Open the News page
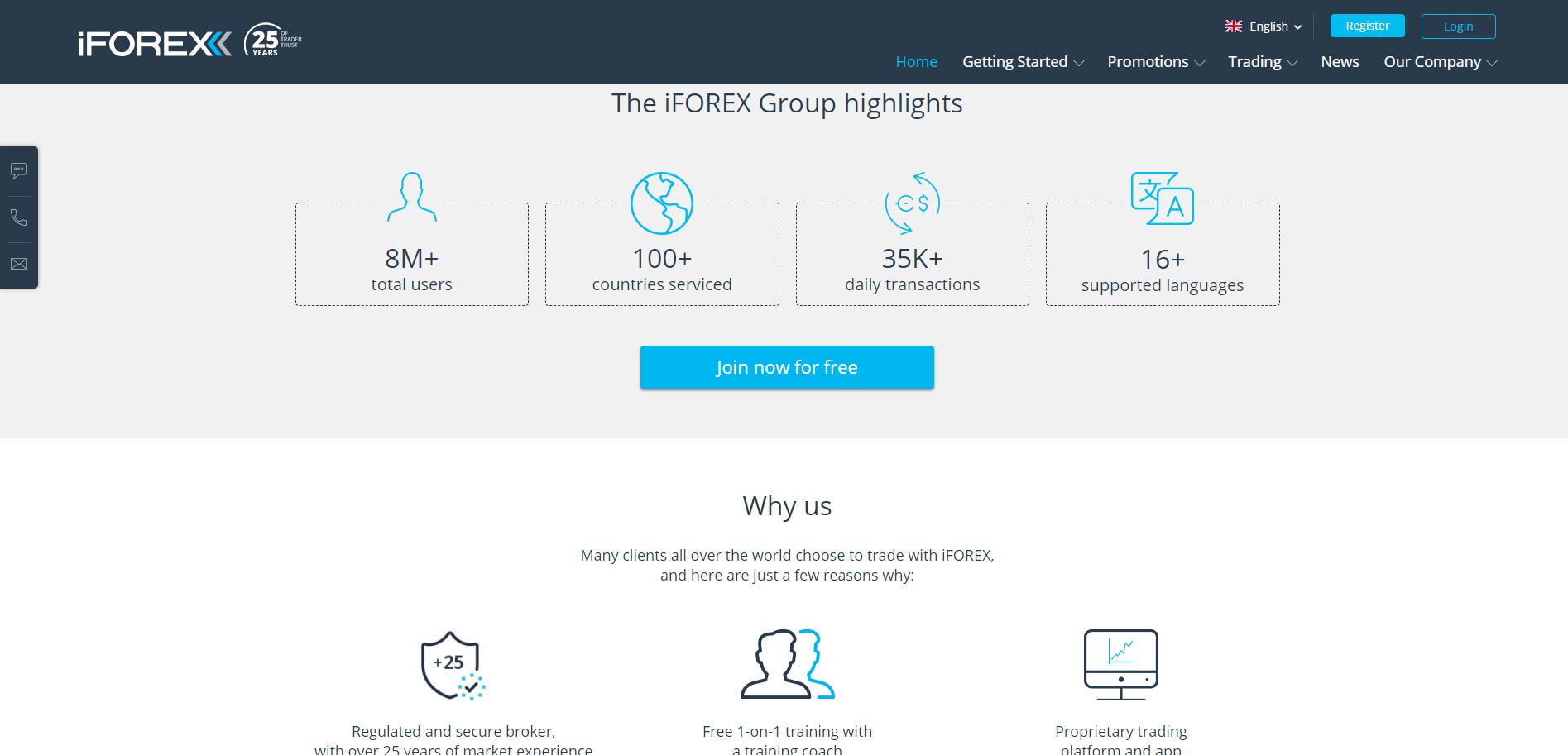Image resolution: width=1568 pixels, height=755 pixels. tap(1340, 62)
